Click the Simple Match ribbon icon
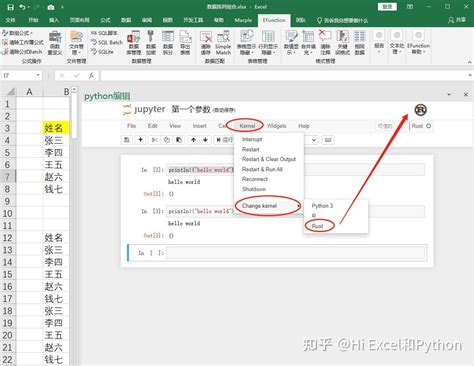Viewport: 474px width, 366px height. (223, 43)
